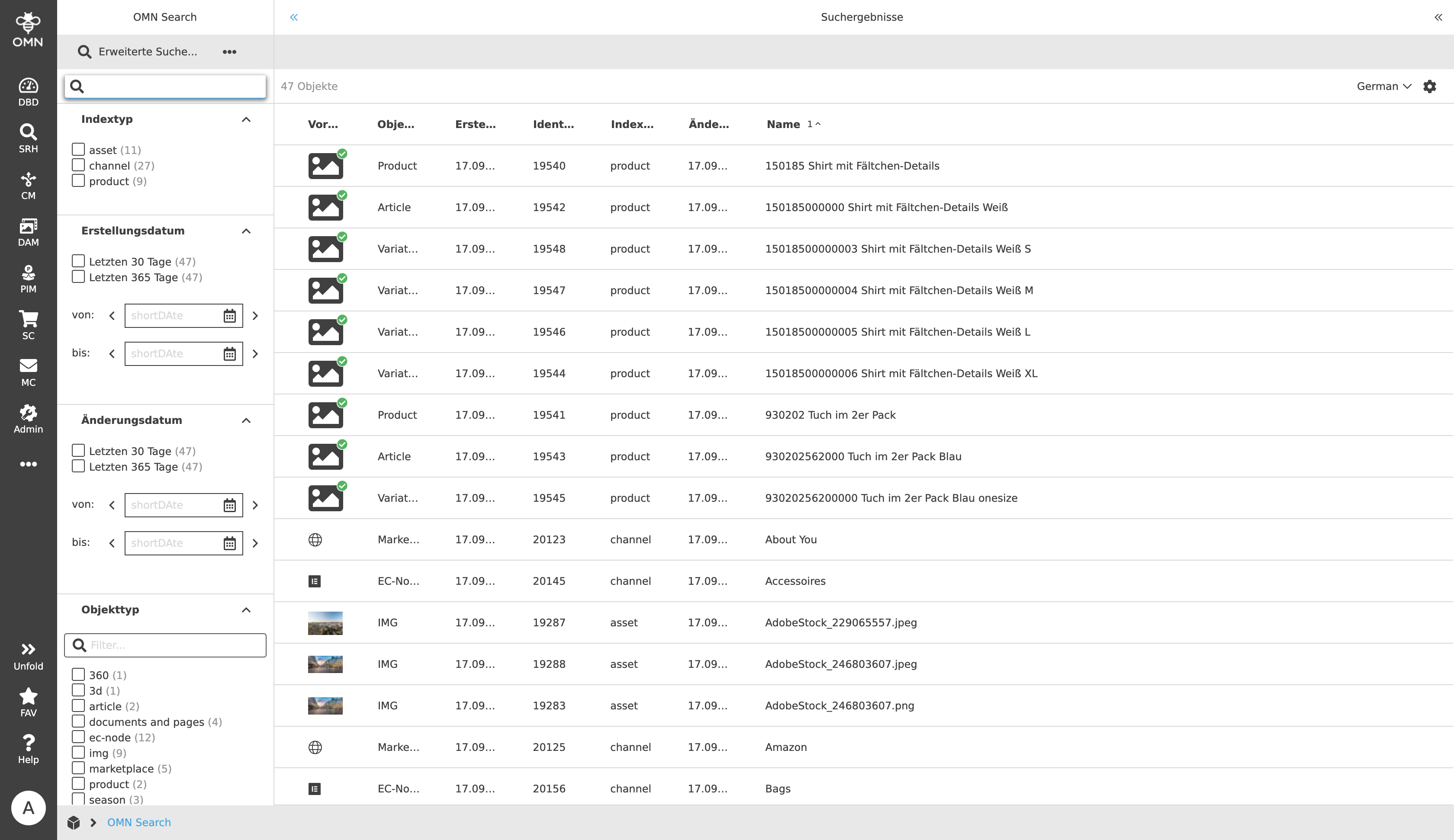Open Admin settings in sidebar
Screen dimensions: 1454x840
point(28,419)
